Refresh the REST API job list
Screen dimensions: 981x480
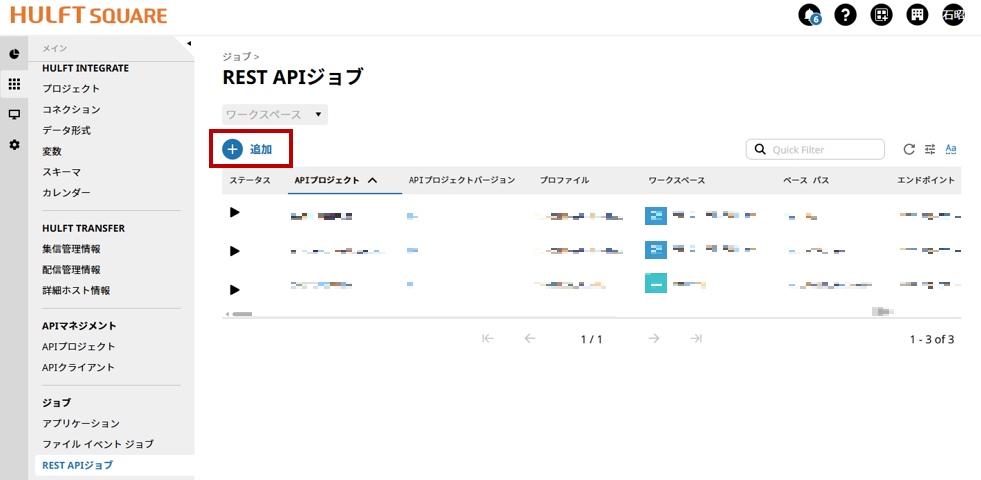point(909,150)
